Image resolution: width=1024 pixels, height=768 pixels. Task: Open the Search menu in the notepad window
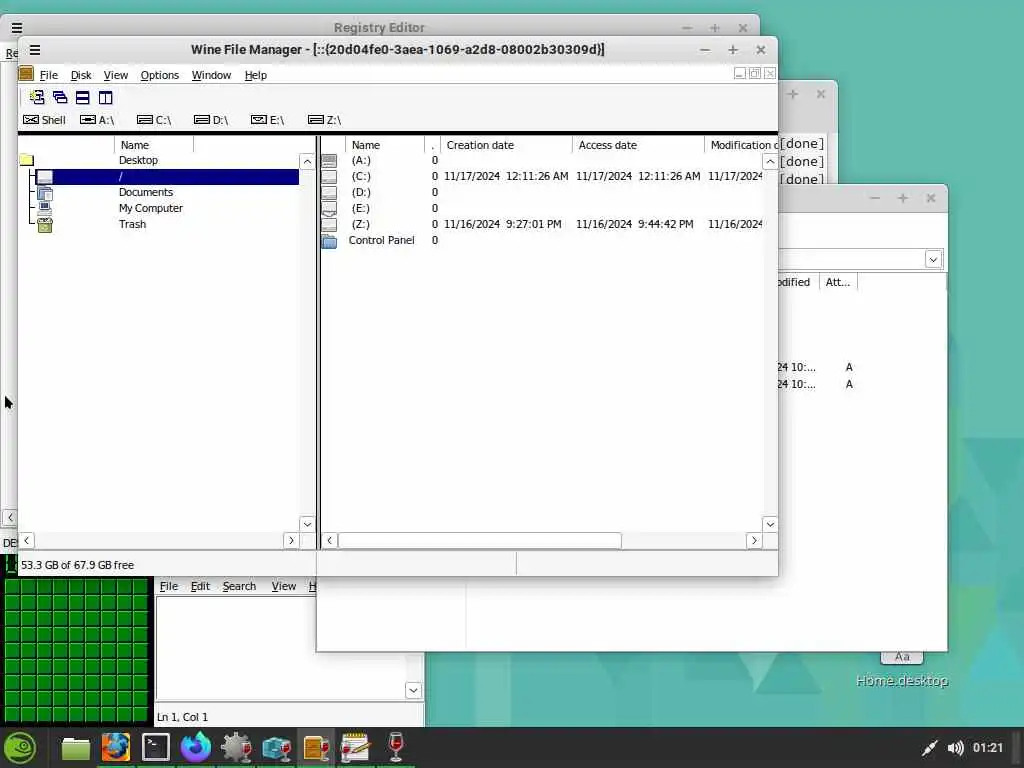coord(239,586)
